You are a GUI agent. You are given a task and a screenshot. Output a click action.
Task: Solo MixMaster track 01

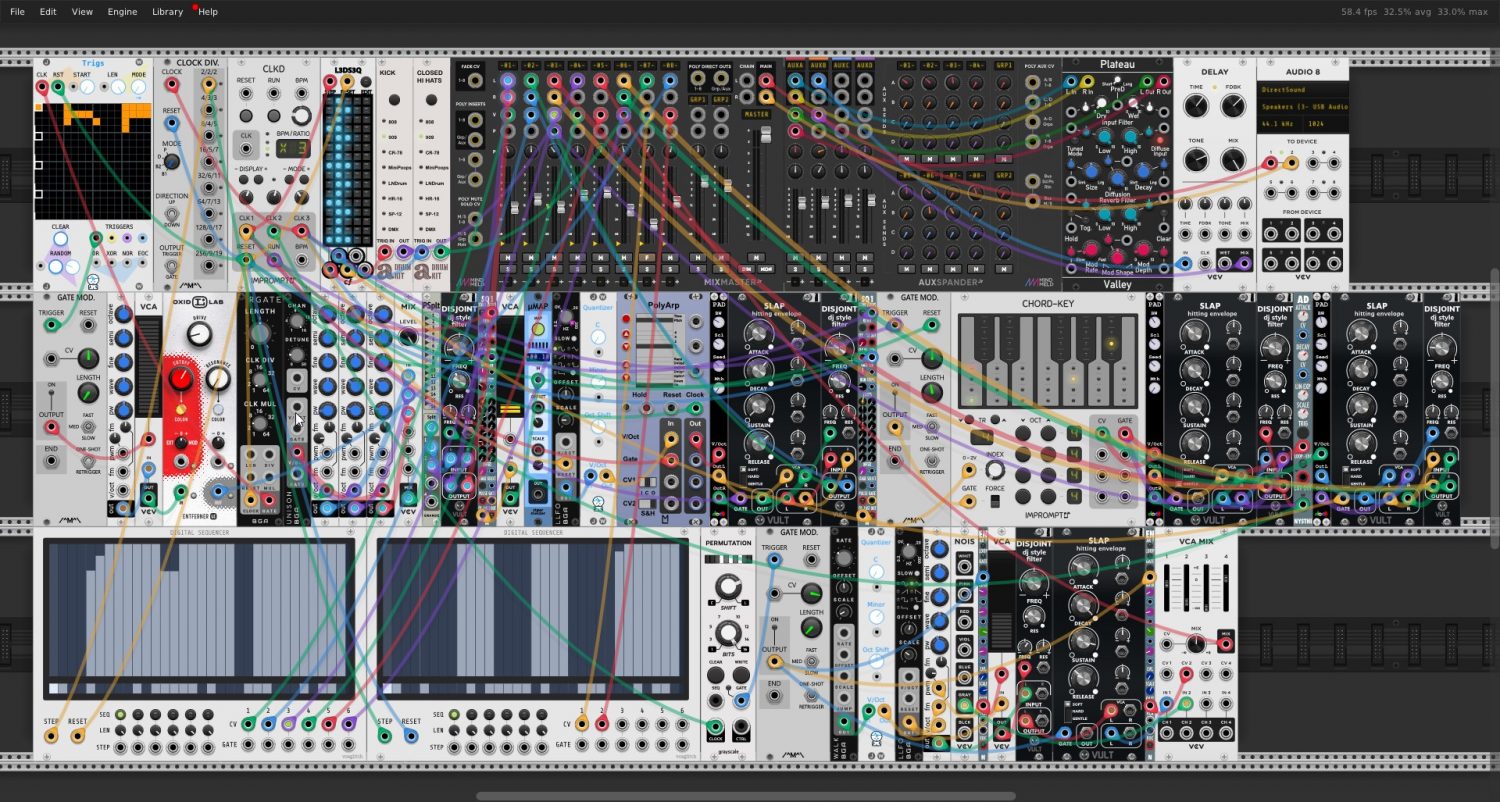[x=507, y=270]
